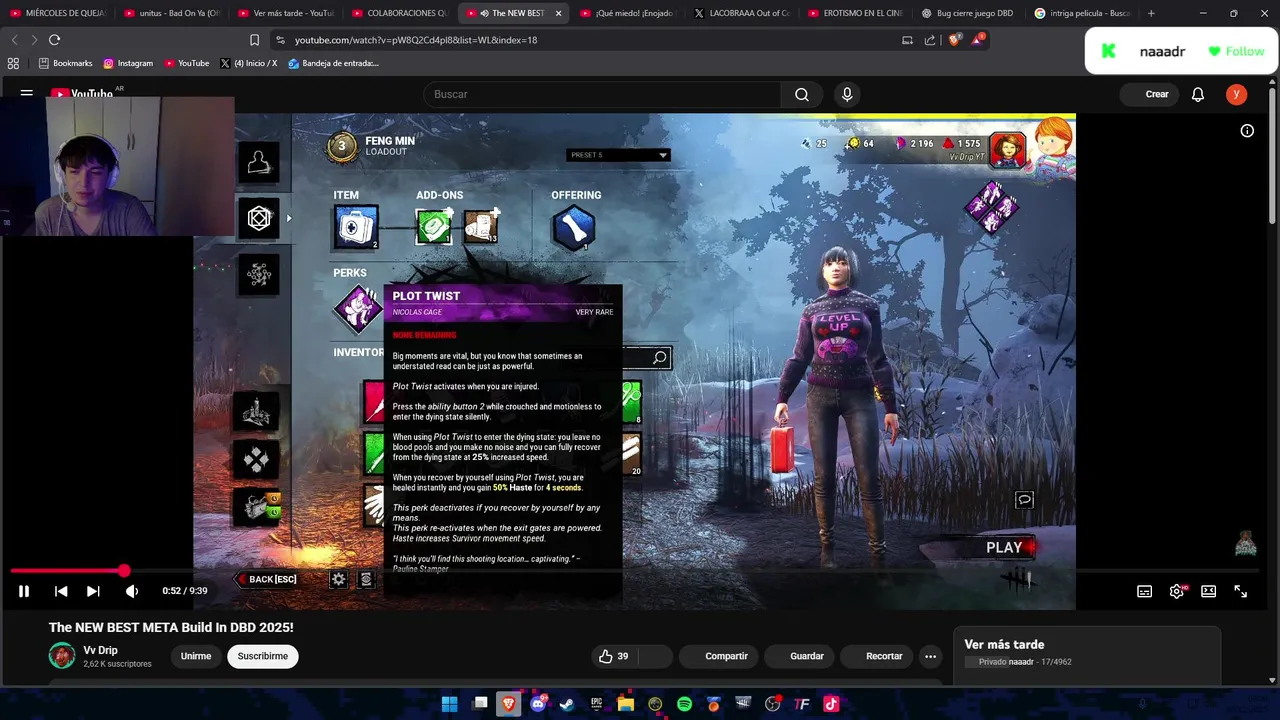1280x720 pixels.
Task: Open the account avatar menu
Action: tap(1237, 94)
